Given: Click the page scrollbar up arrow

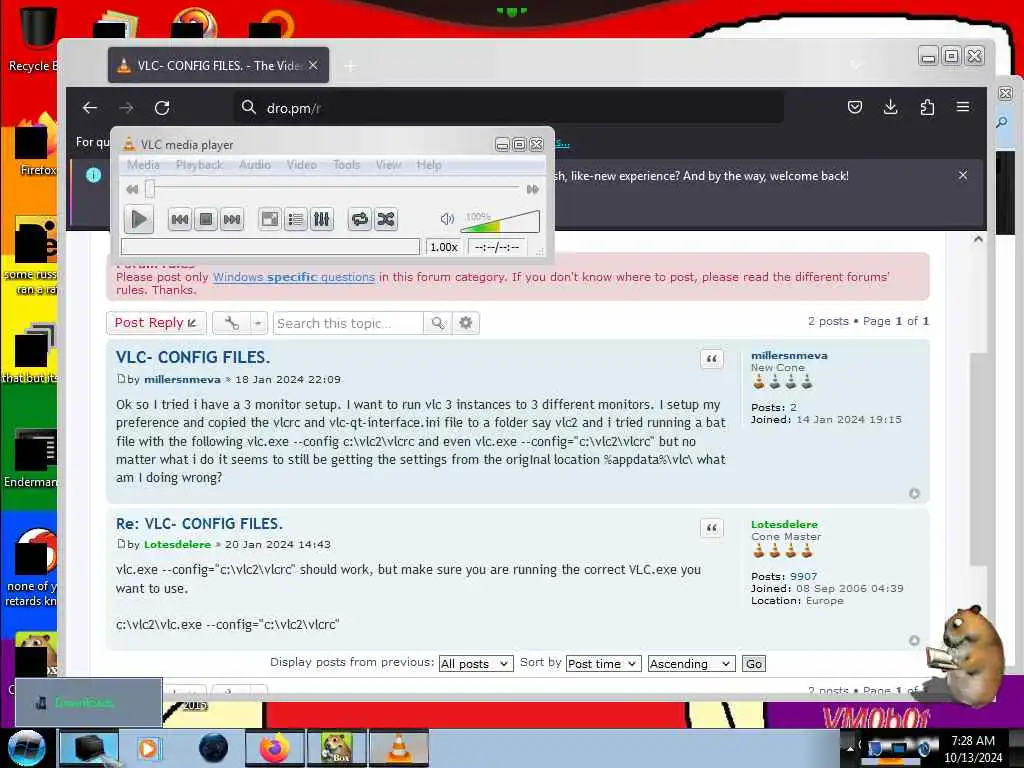Looking at the screenshot, I should 978,240.
